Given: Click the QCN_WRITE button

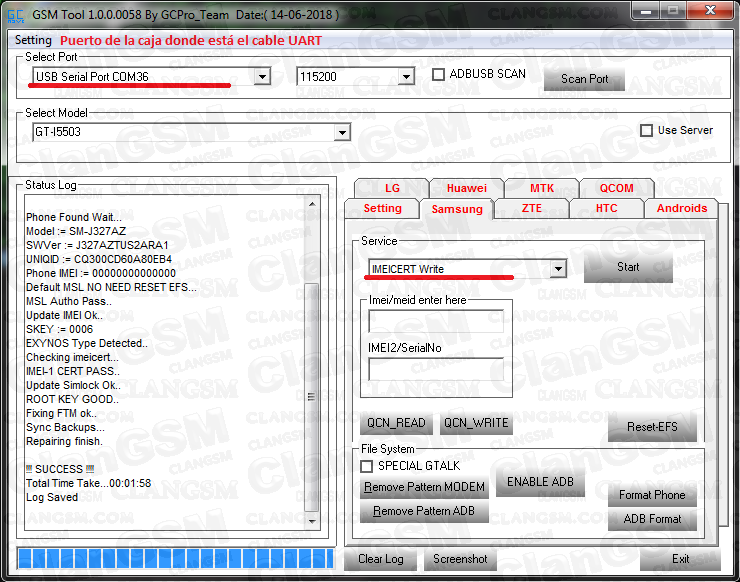Looking at the screenshot, I should point(476,423).
